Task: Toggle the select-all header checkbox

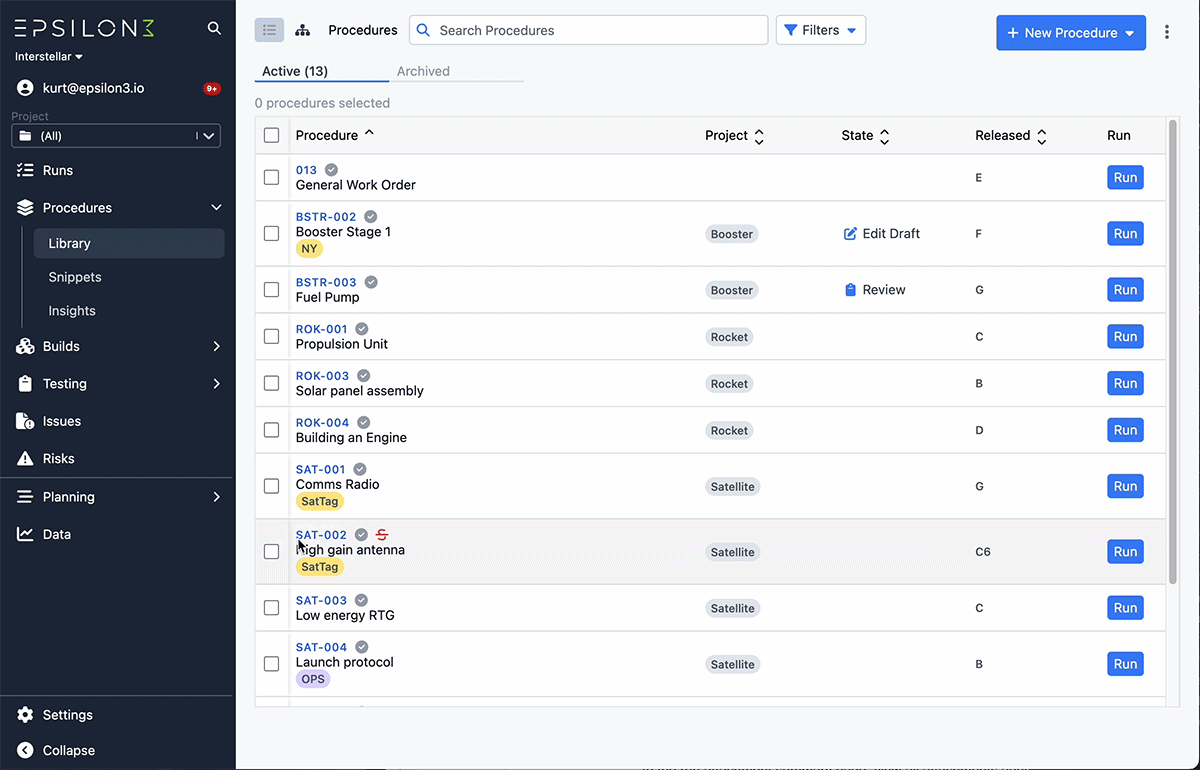Action: tap(272, 135)
